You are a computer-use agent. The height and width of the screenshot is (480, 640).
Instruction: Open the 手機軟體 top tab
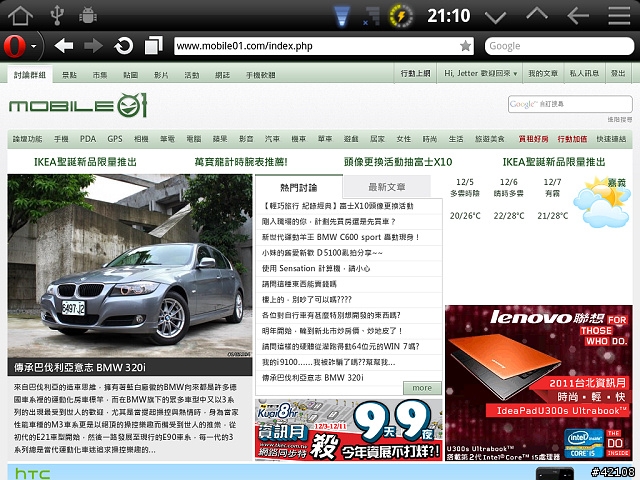[260, 75]
